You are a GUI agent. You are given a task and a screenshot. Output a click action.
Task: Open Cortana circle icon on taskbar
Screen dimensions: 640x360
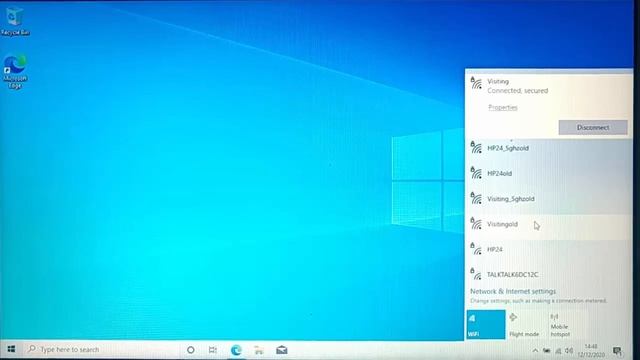(191, 350)
